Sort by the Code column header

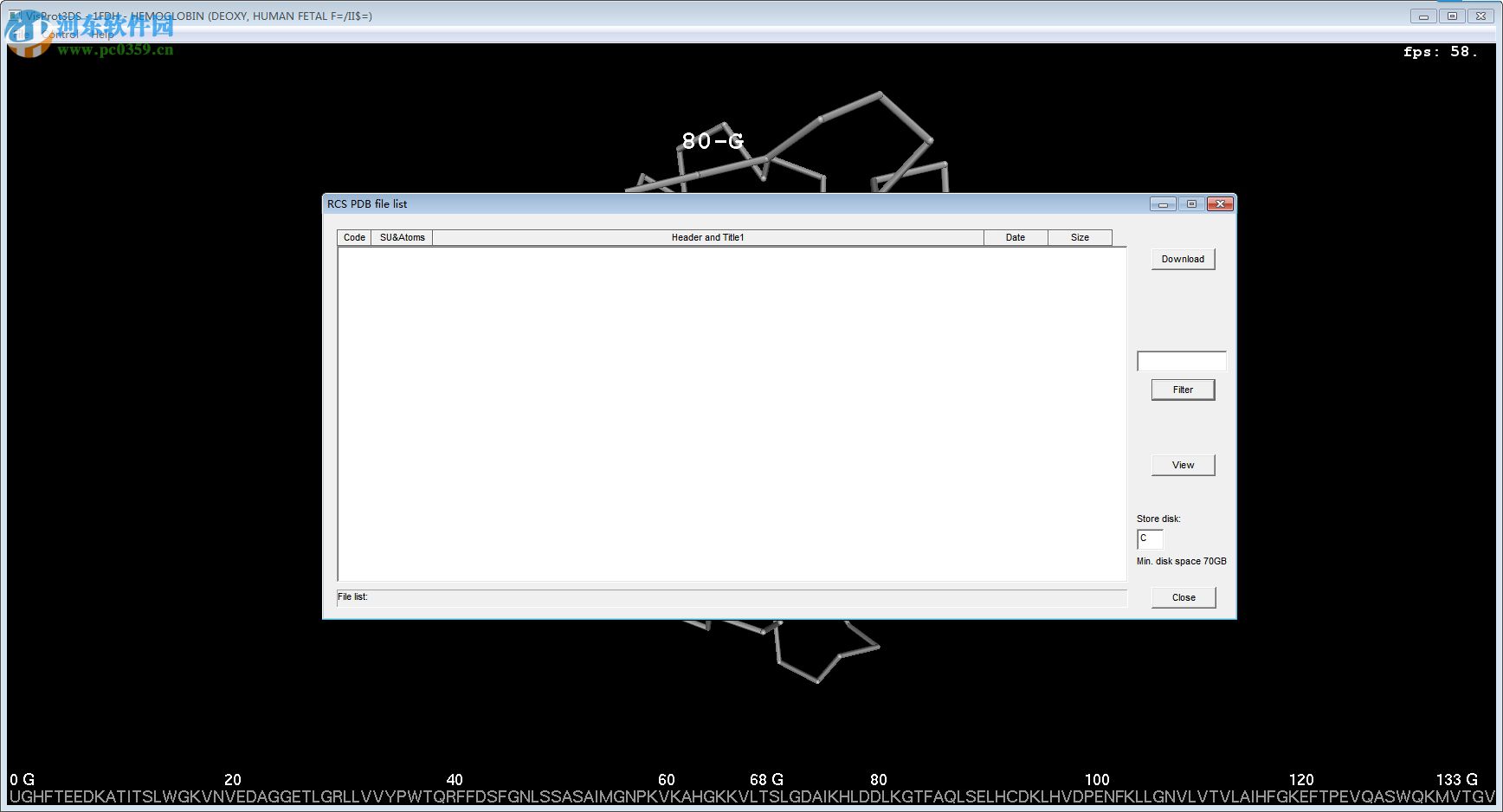pos(354,237)
